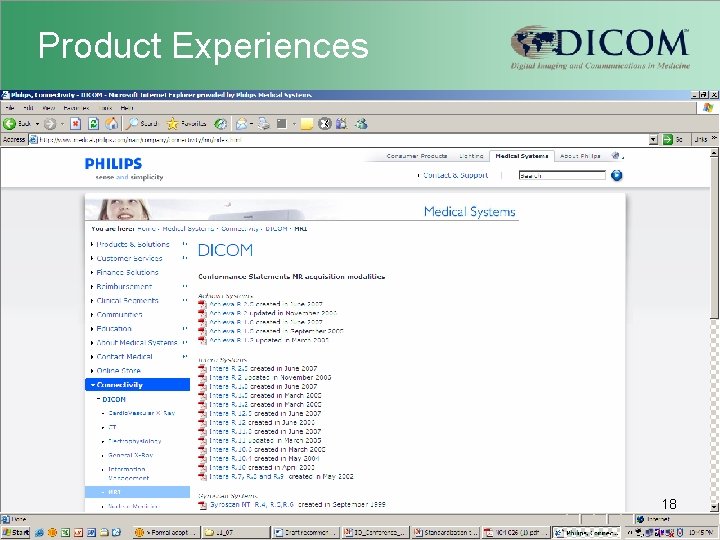Click PDF icon beside Gyroscan NT entry
This screenshot has width=720, height=540.
[x=202, y=505]
